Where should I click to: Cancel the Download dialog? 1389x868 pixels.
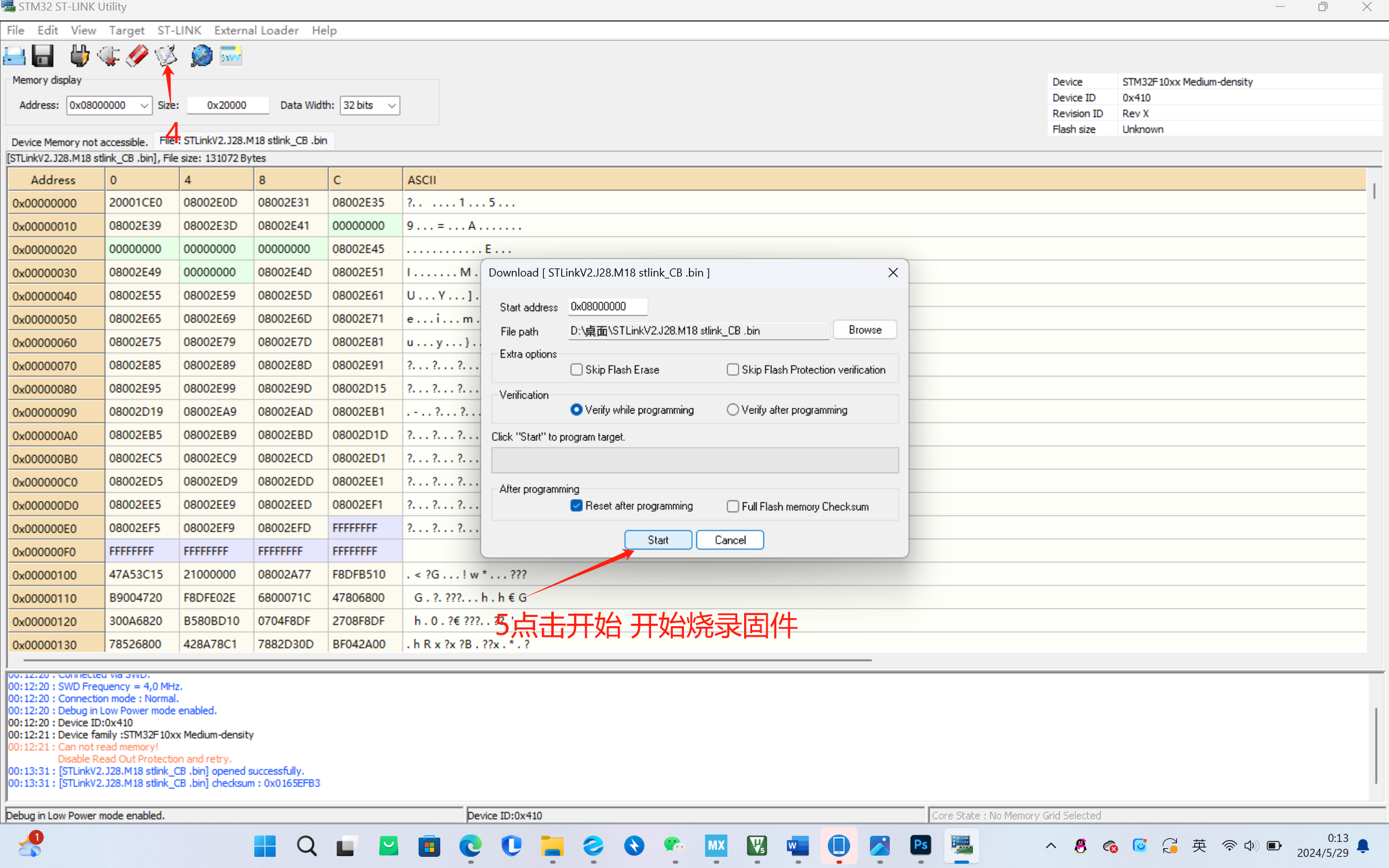pos(730,540)
